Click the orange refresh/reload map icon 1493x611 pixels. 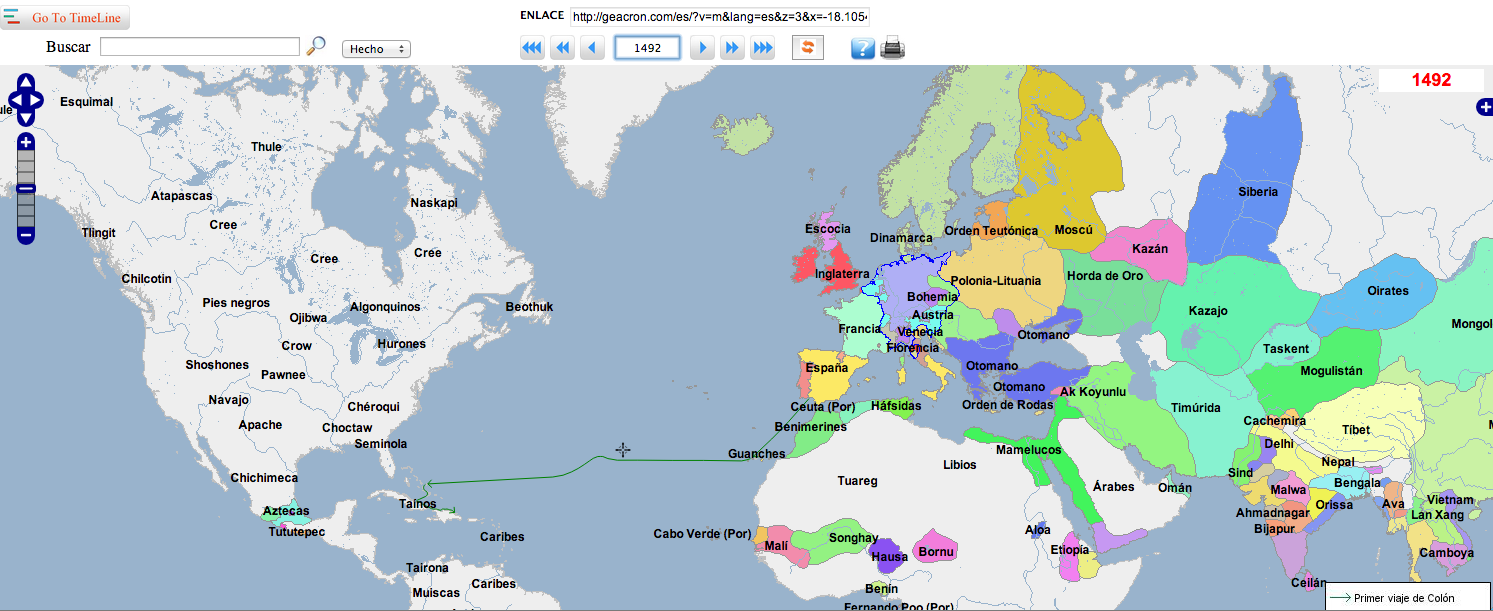(x=807, y=47)
